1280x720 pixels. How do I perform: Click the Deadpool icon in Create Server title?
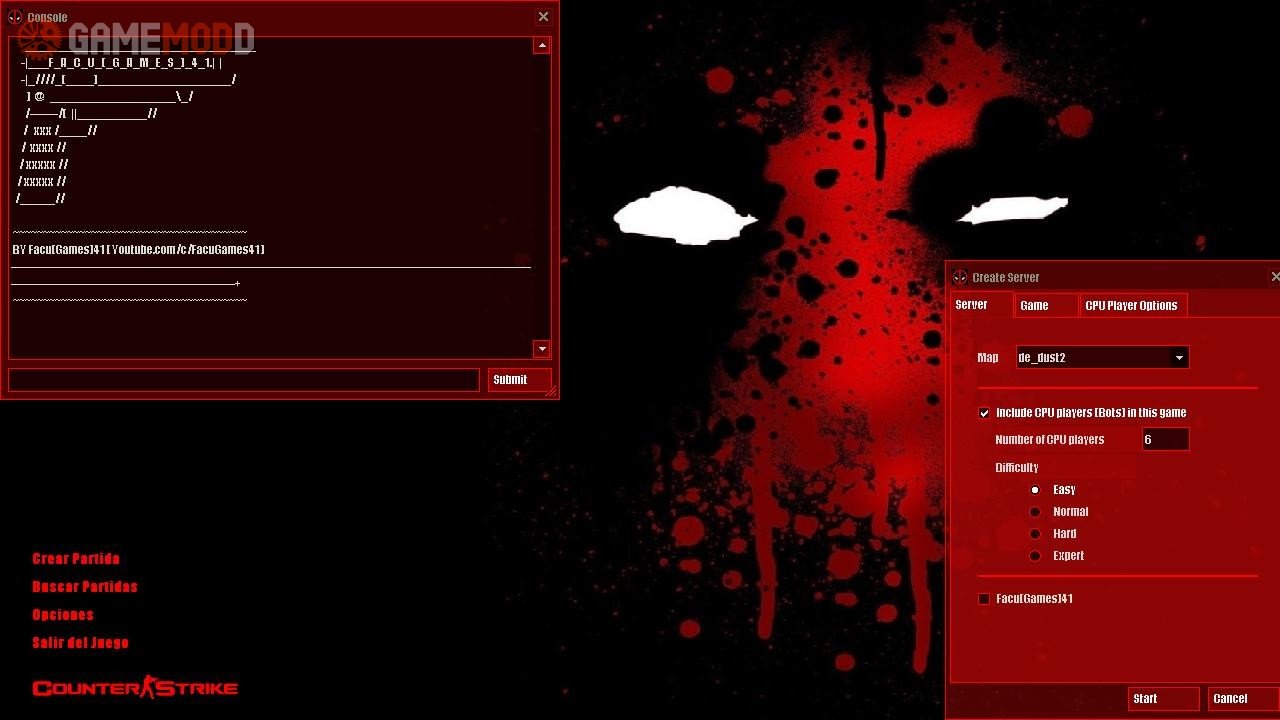click(960, 277)
